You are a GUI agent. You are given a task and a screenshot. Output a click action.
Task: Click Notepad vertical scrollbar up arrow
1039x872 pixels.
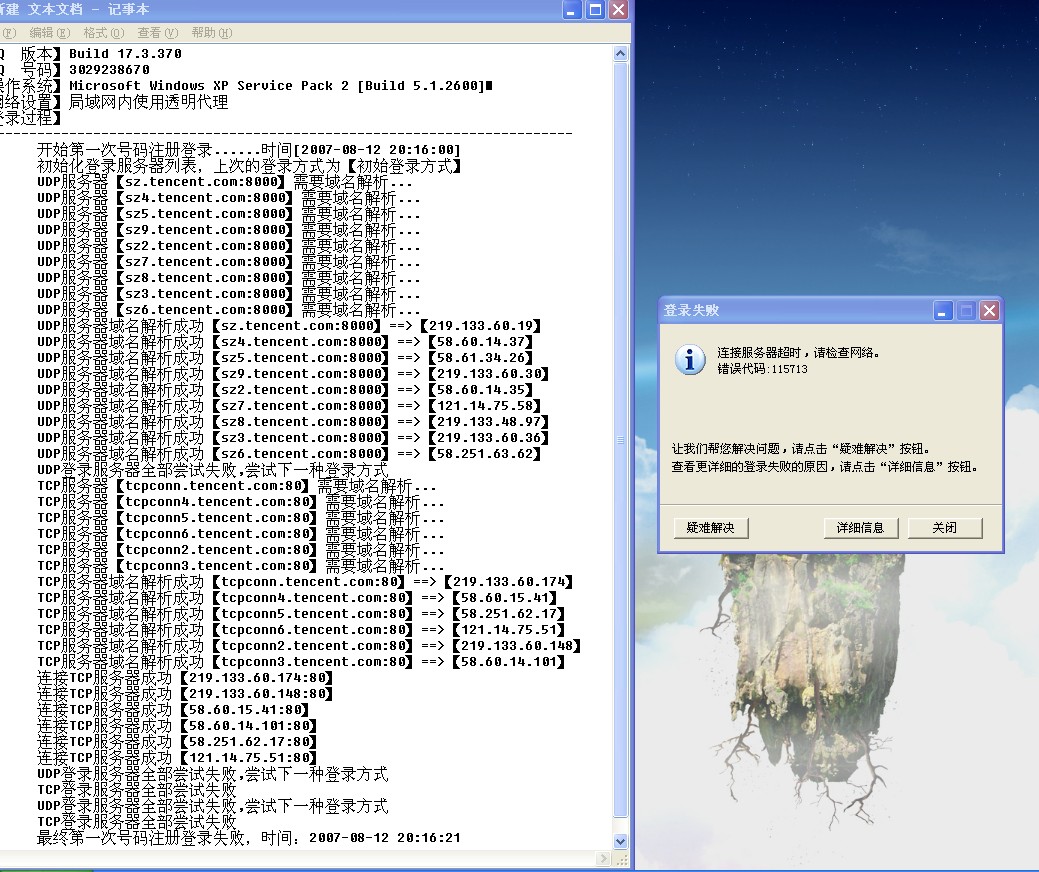click(620, 54)
